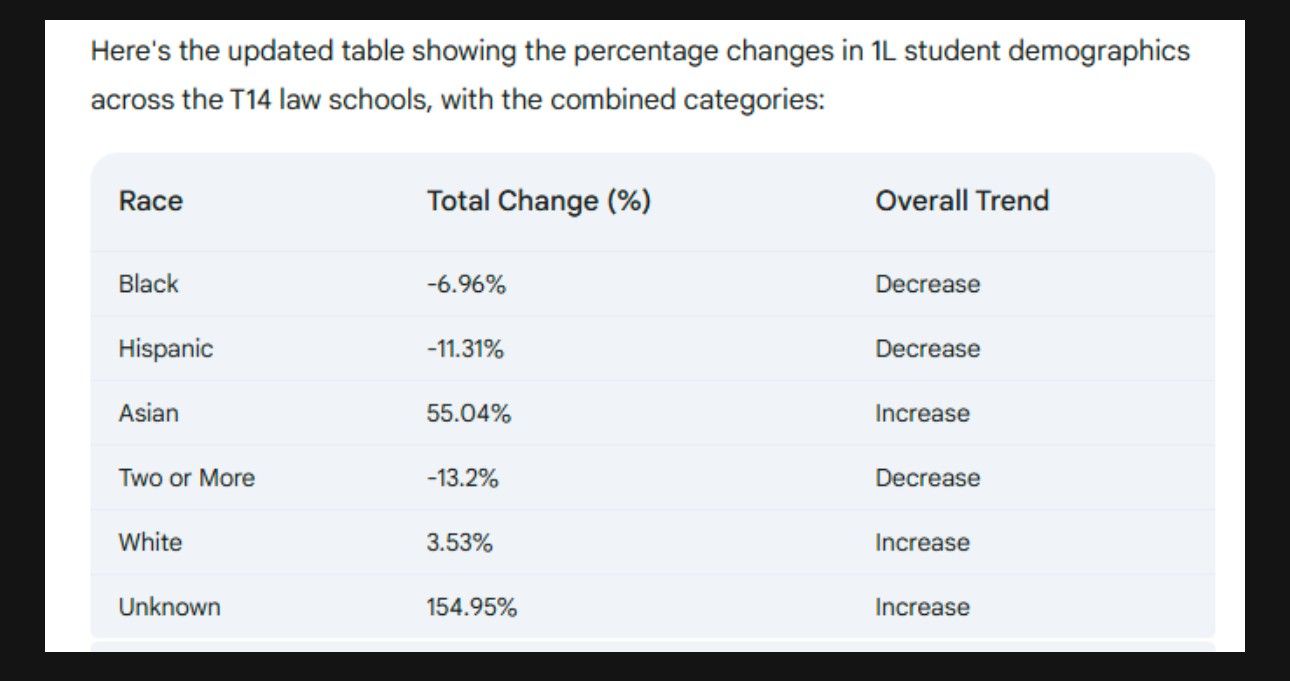Viewport: 1290px width, 681px height.
Task: Select the White row label
Action: (150, 543)
